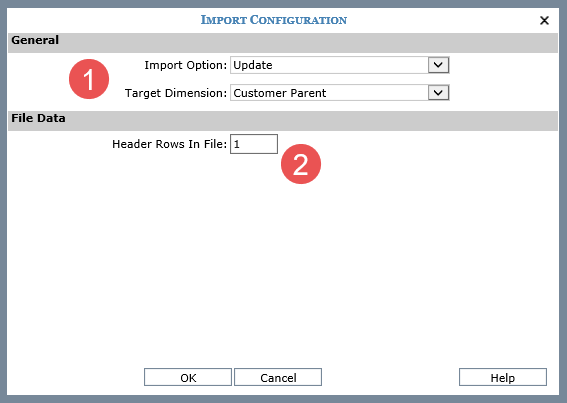The width and height of the screenshot is (567, 403).
Task: Click the Import Configuration title text
Action: pyautogui.click(x=274, y=20)
